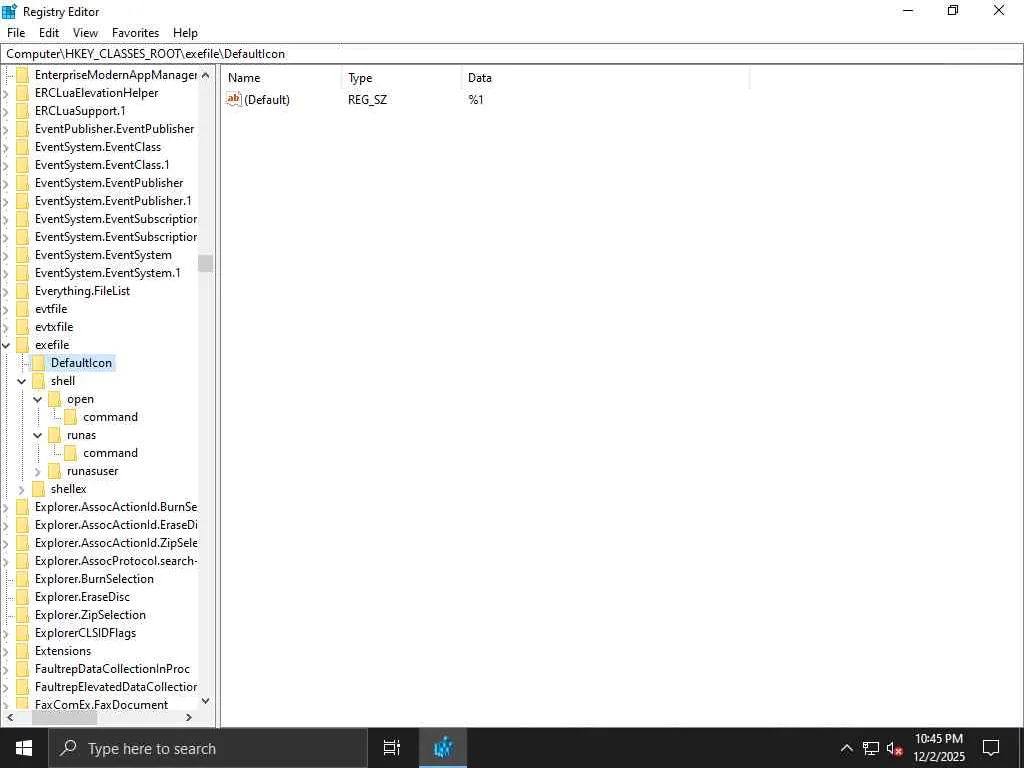Image resolution: width=1024 pixels, height=768 pixels.
Task: Open the File menu
Action: click(x=16, y=33)
